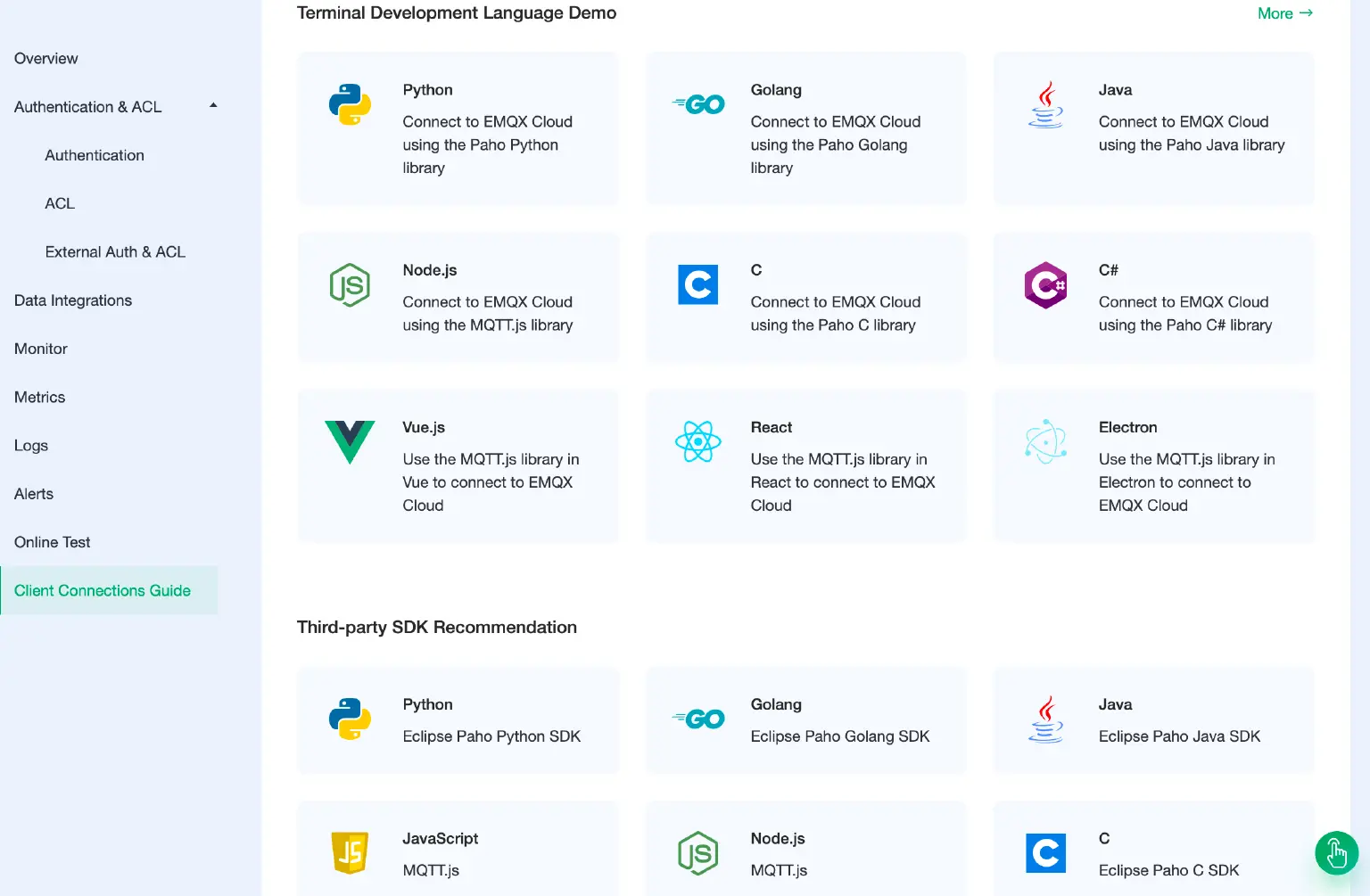Open the green floating helper button
This screenshot has height=896, width=1370.
pos(1336,853)
